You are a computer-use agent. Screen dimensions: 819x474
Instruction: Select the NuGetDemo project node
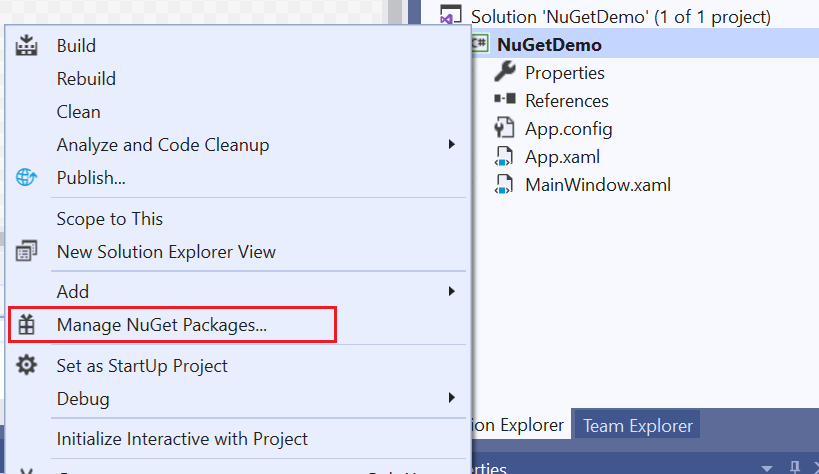[x=549, y=44]
